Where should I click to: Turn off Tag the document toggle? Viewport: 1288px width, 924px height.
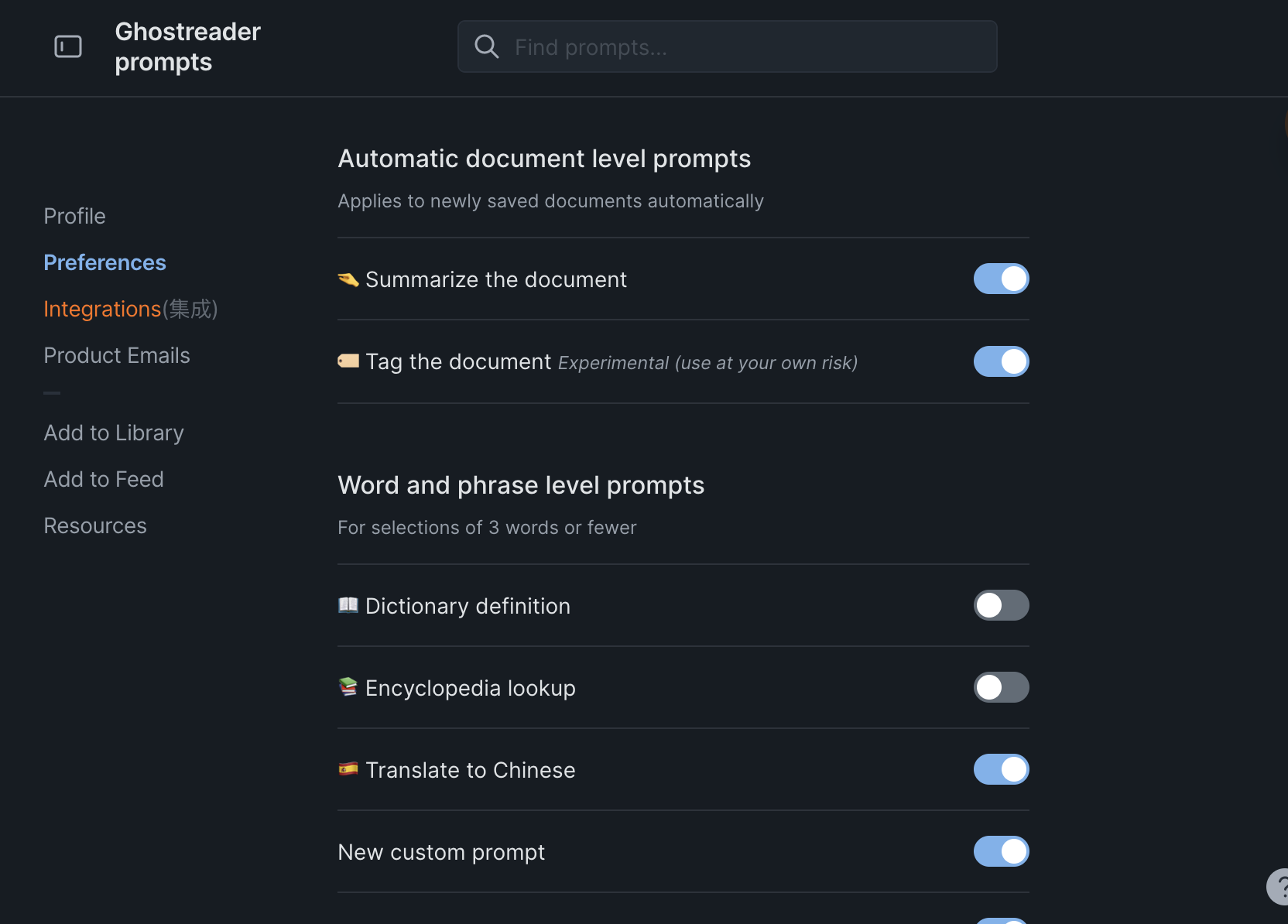point(1001,361)
